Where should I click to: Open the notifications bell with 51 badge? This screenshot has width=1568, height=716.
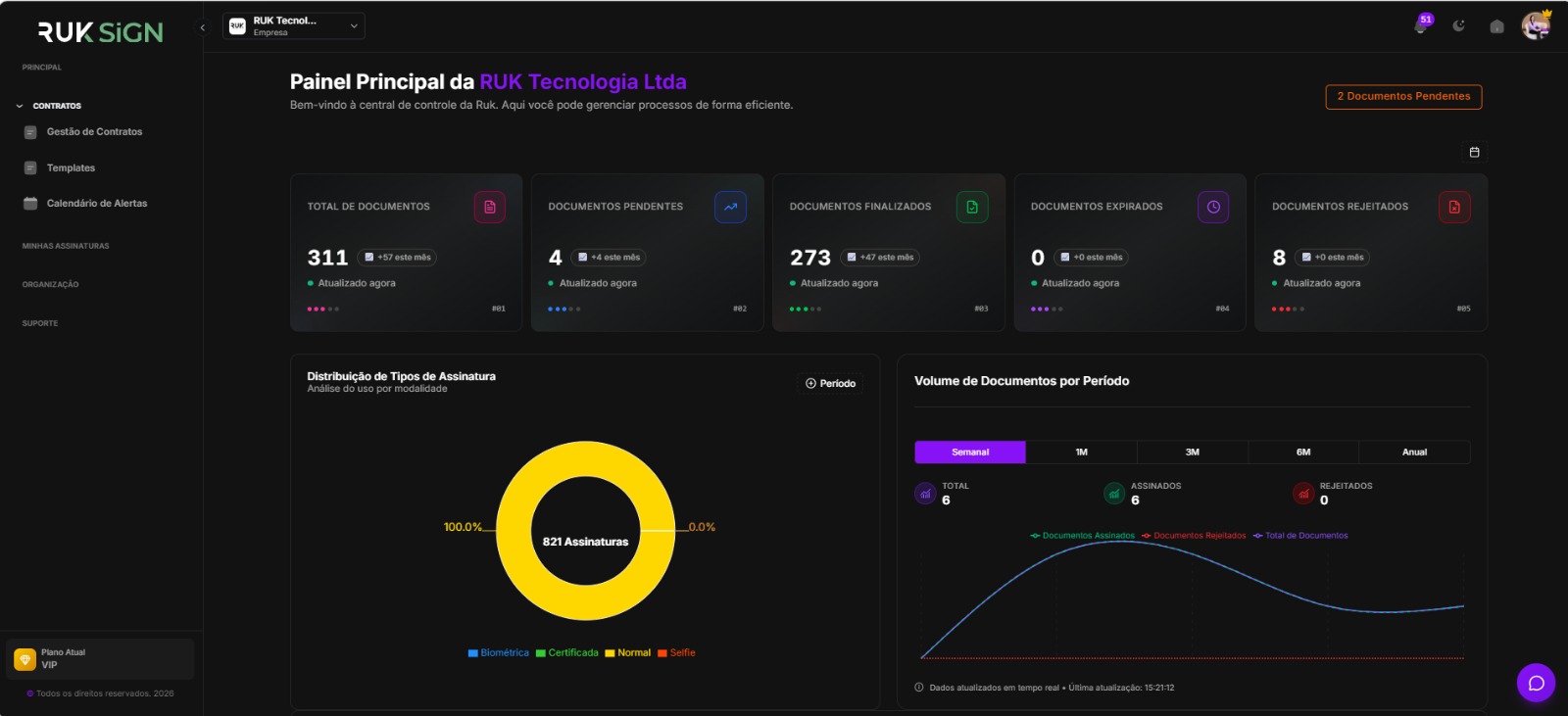(x=1421, y=25)
